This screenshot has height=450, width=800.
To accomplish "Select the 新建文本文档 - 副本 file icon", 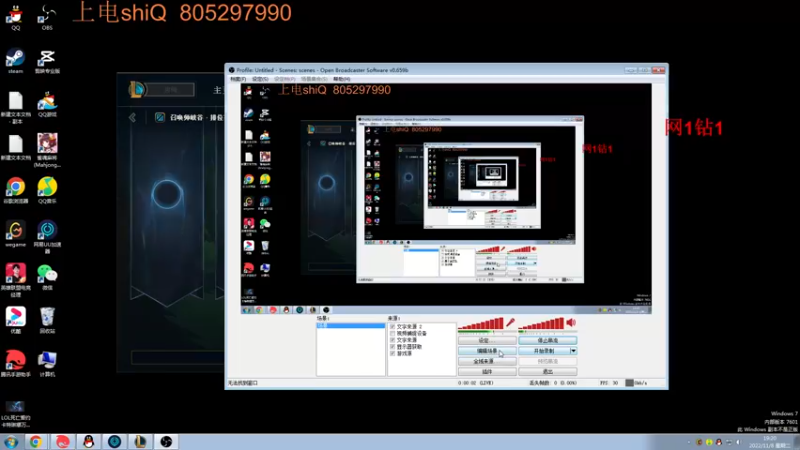I will [15, 108].
